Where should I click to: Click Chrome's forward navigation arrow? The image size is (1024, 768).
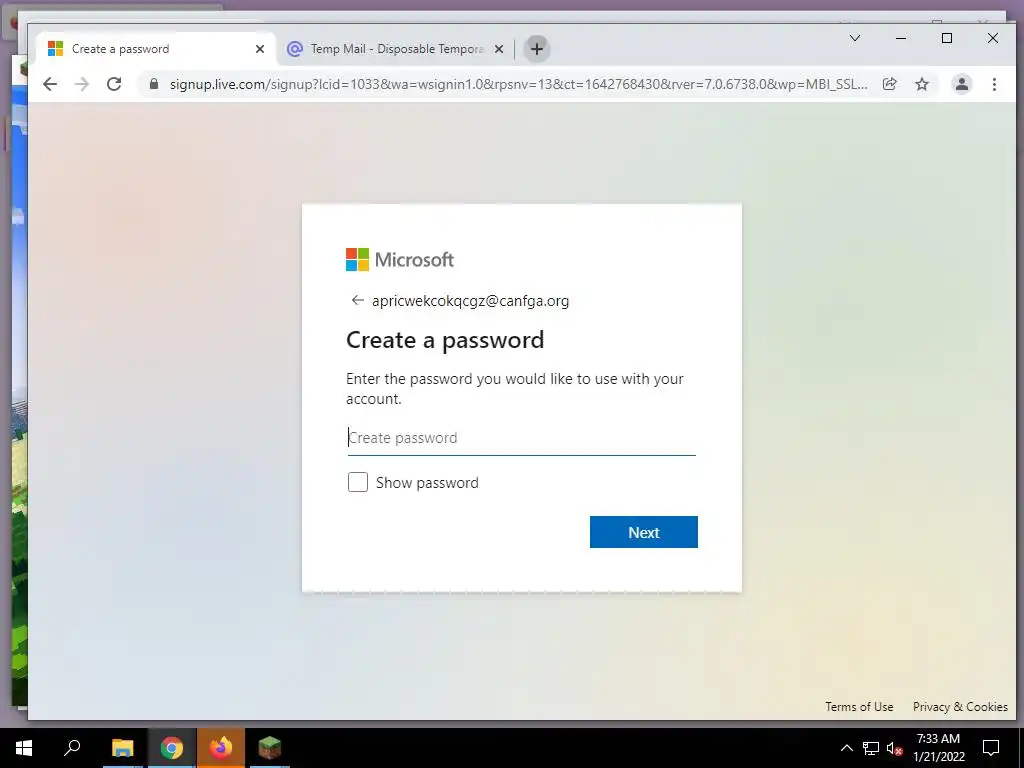(82, 84)
